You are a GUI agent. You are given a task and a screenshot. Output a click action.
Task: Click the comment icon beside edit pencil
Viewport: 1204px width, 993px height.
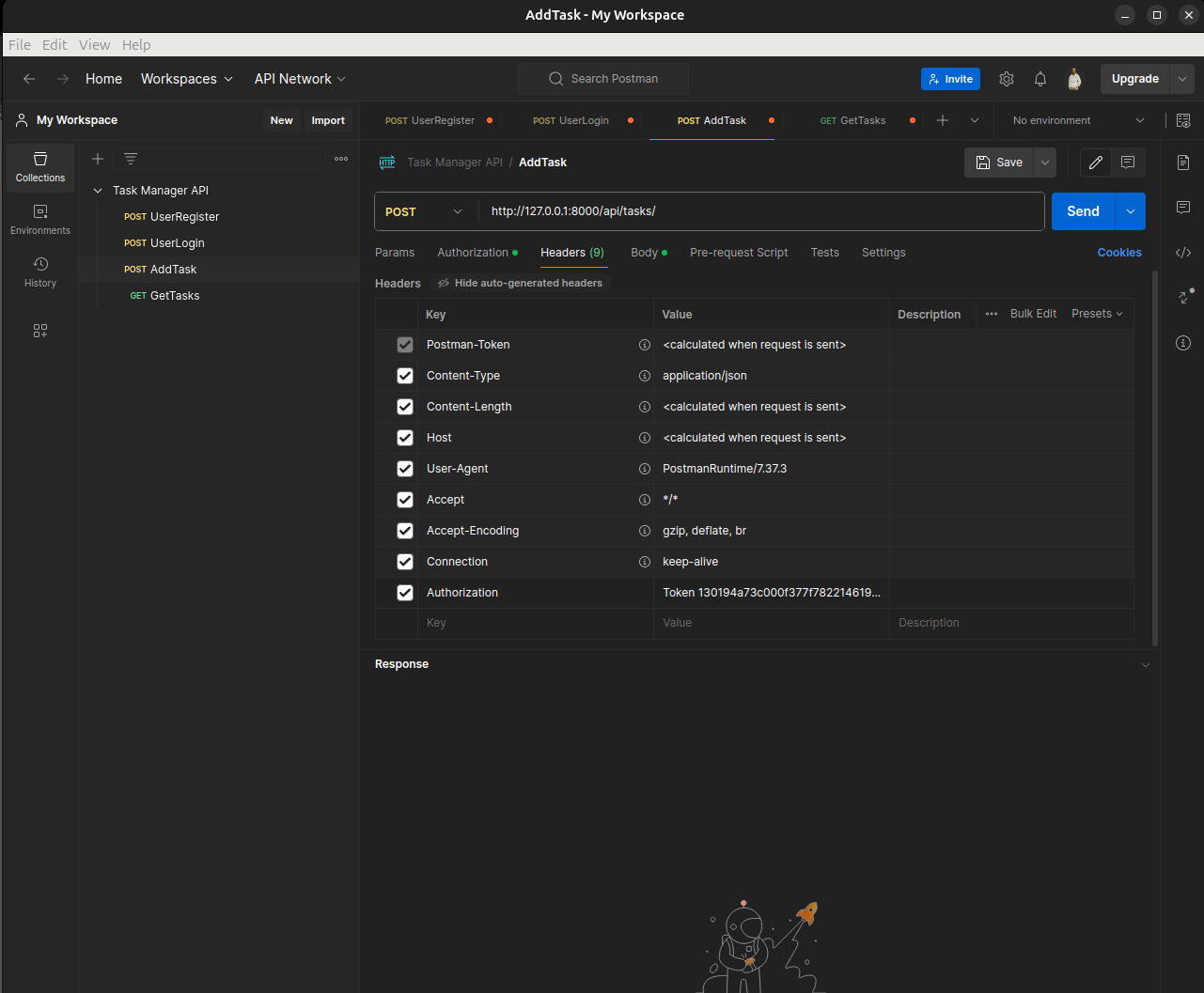[x=1128, y=163]
